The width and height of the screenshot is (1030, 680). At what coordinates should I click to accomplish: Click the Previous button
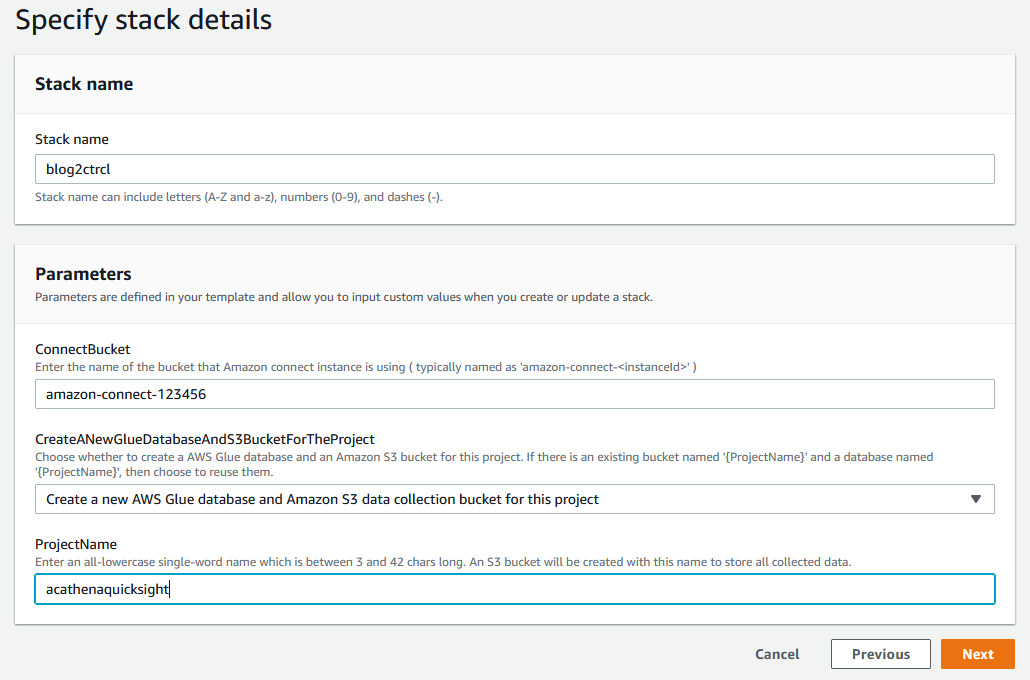880,654
